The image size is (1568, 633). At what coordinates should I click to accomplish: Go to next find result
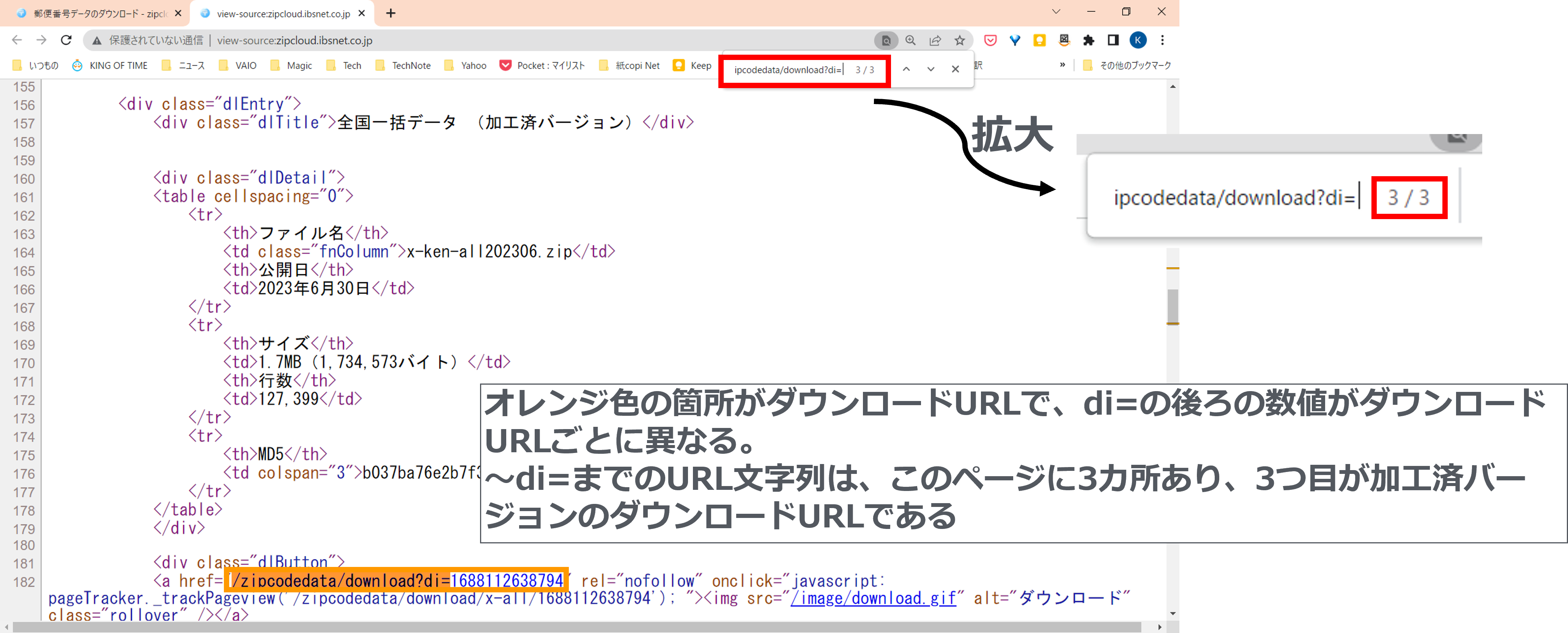(931, 69)
